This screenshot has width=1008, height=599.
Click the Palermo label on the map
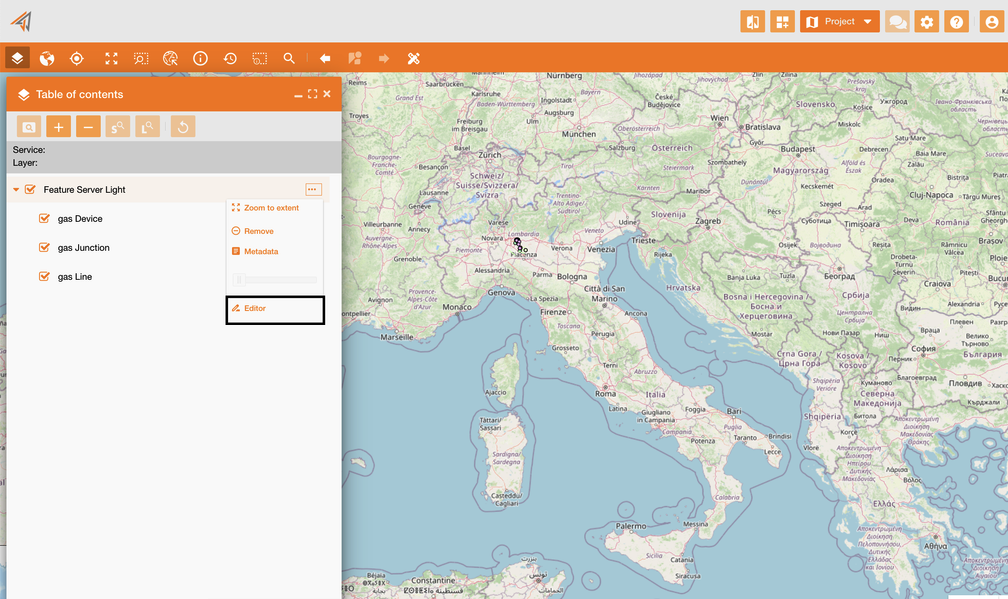point(631,526)
